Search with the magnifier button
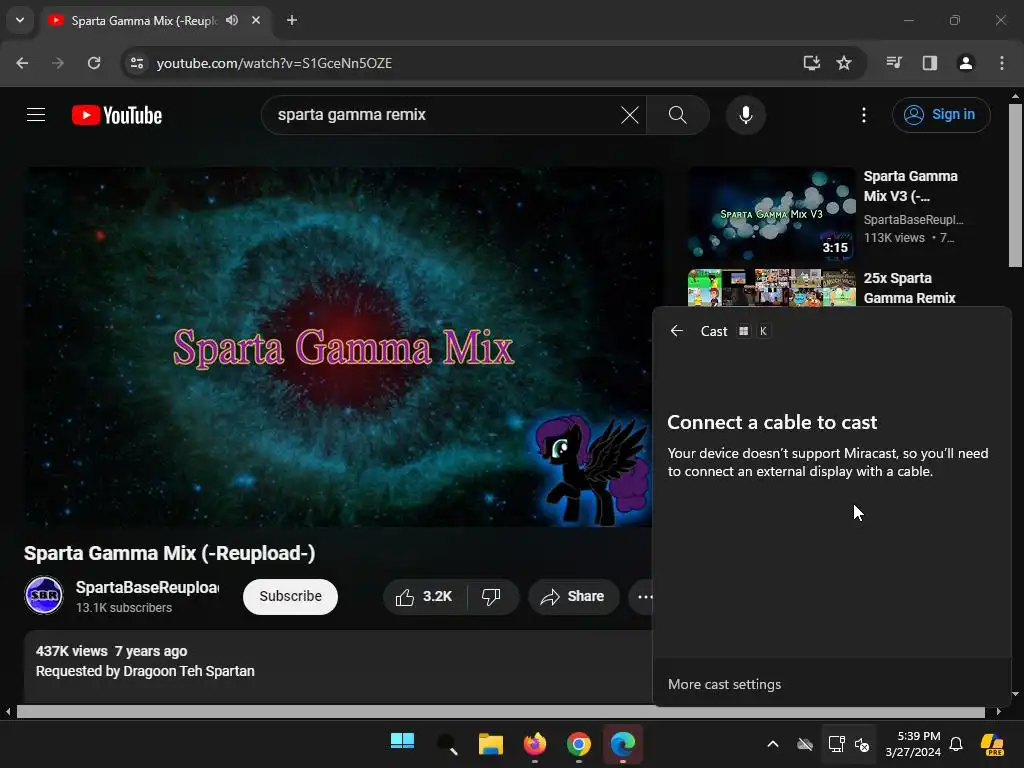This screenshot has height=768, width=1024. pyautogui.click(x=678, y=115)
